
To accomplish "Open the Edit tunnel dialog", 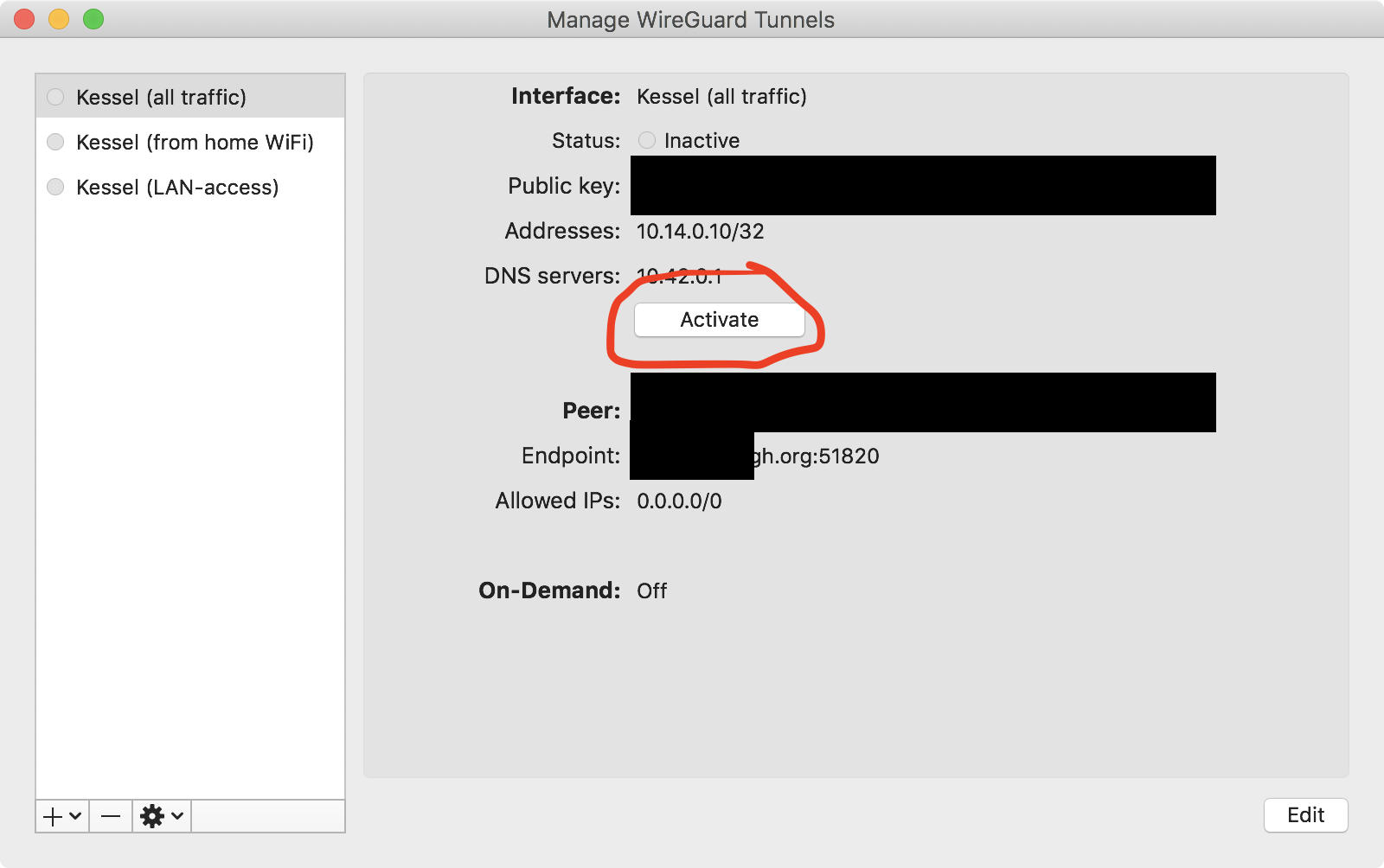I will (1305, 815).
